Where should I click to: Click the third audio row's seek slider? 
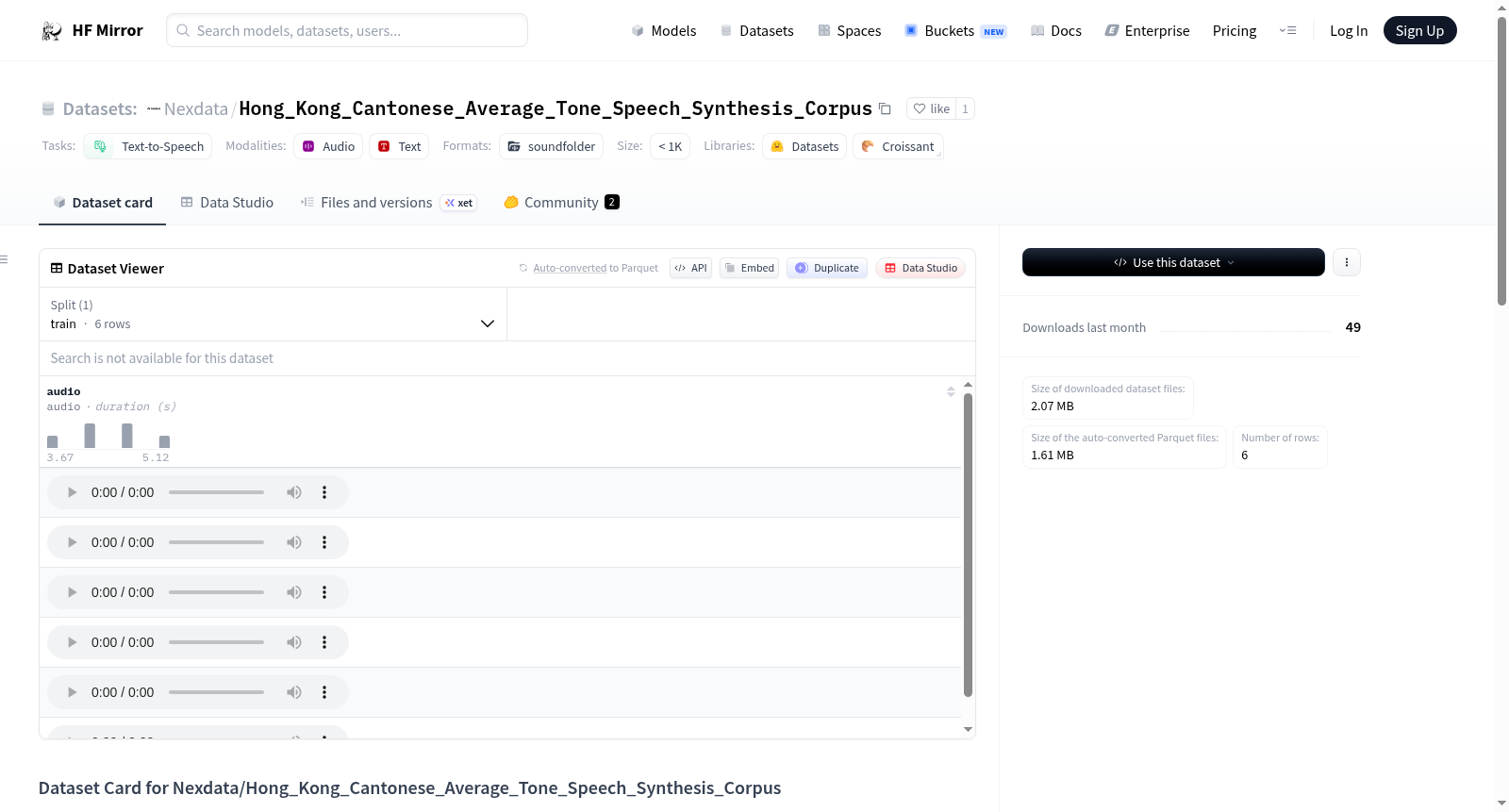click(216, 592)
